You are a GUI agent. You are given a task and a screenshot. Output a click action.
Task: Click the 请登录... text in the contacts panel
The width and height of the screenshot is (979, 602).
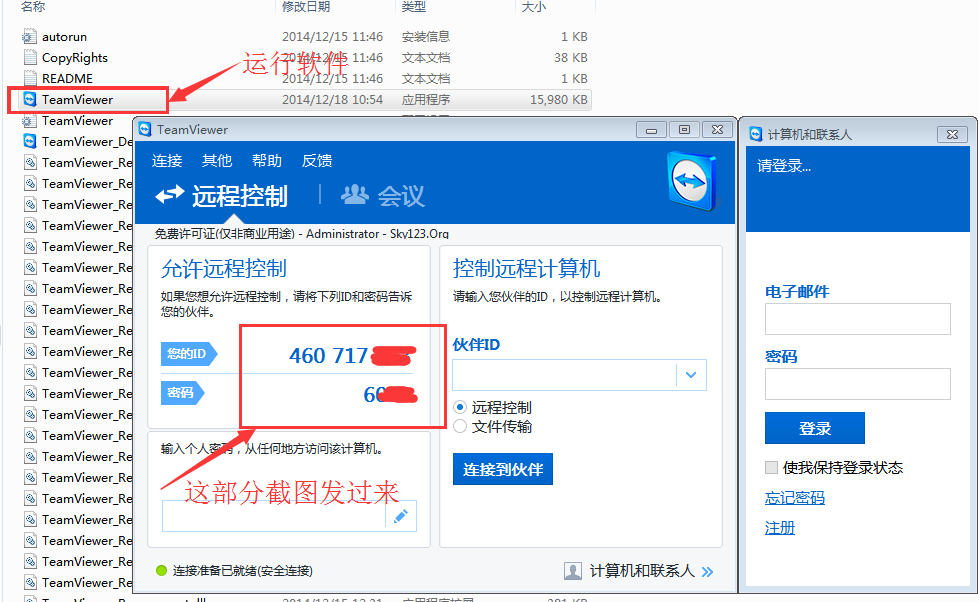(x=784, y=165)
